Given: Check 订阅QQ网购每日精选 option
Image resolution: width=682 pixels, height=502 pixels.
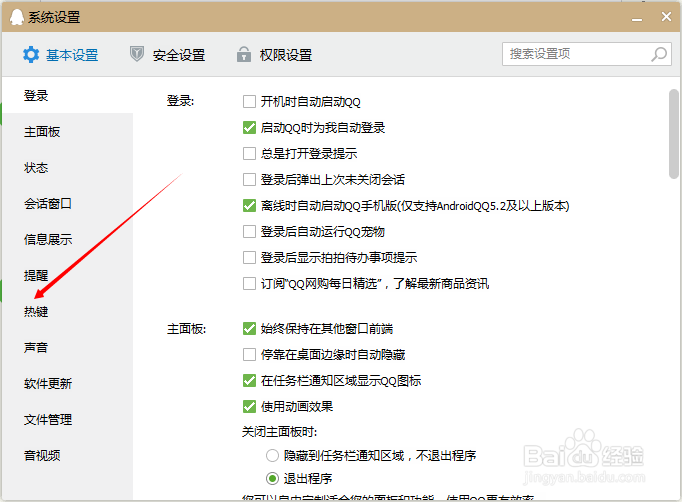Looking at the screenshot, I should pos(249,284).
